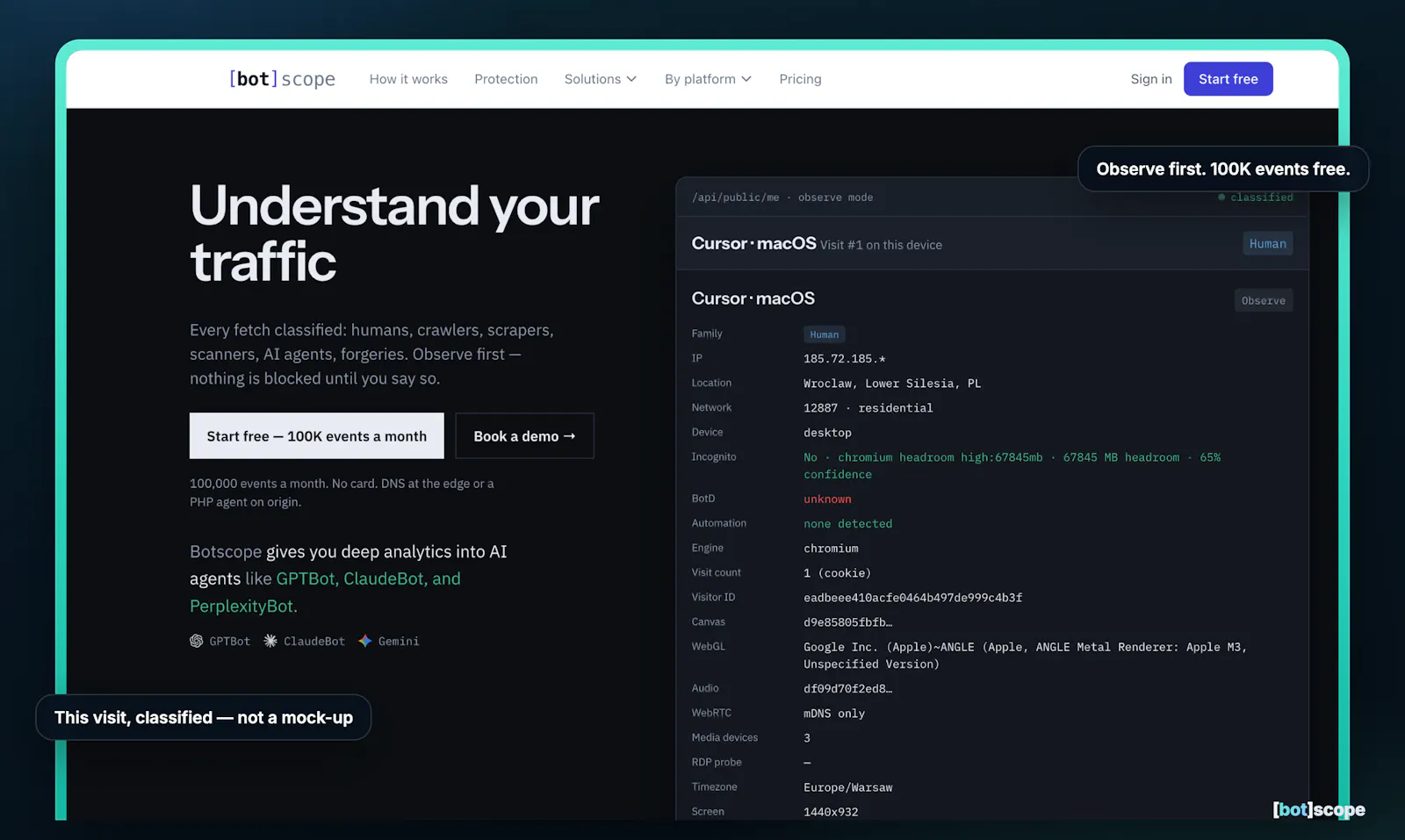Click the GPTBot, ClaudeBot green link text
The height and width of the screenshot is (840, 1405).
coord(368,579)
